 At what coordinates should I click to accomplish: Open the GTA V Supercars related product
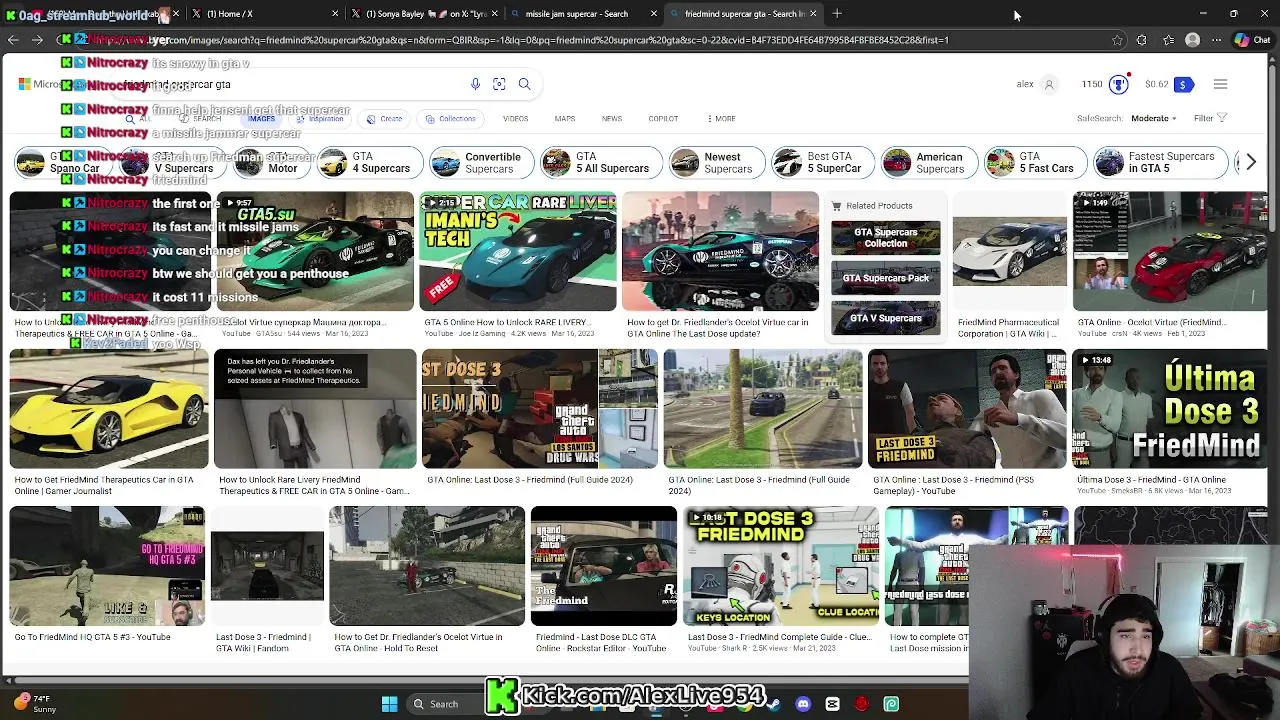coord(885,318)
